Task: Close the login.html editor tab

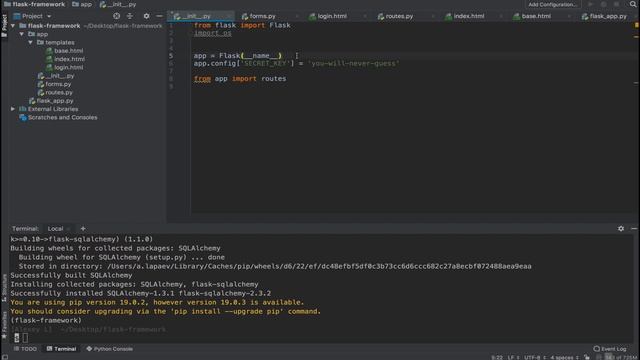Action: [364, 16]
